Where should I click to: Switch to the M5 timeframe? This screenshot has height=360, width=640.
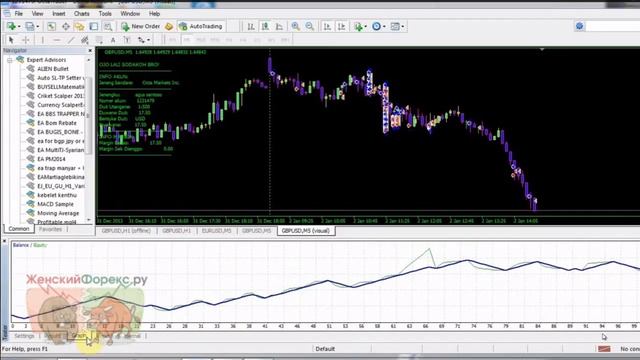187,40
